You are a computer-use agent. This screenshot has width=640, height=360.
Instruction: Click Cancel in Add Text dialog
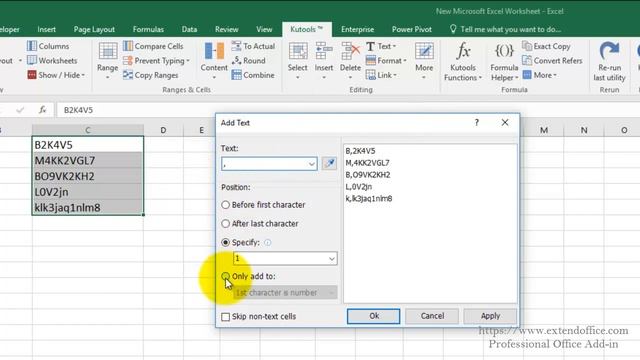(x=432, y=316)
